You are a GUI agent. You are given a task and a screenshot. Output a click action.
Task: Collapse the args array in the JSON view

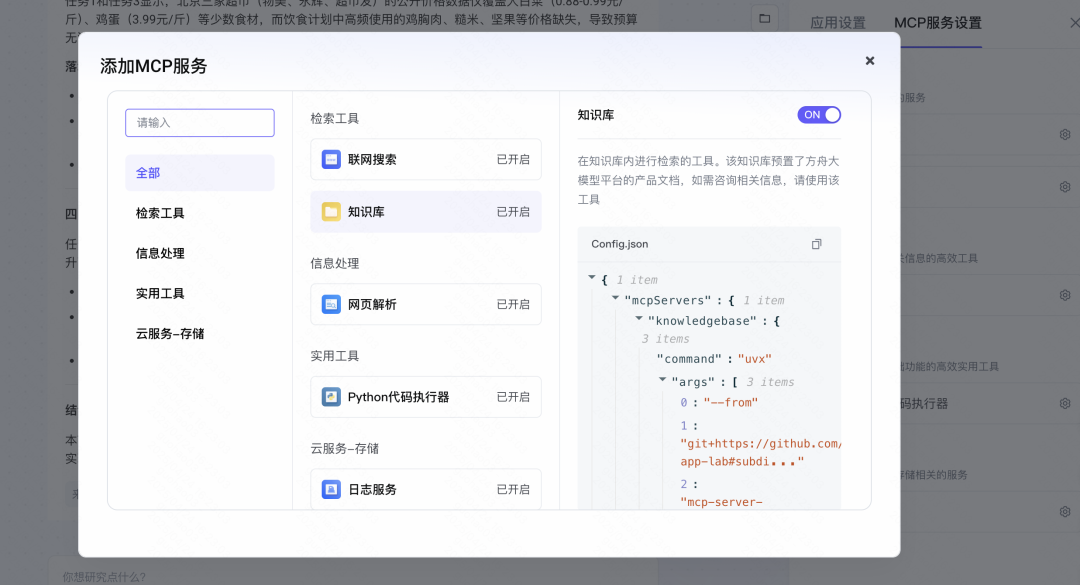click(x=662, y=381)
